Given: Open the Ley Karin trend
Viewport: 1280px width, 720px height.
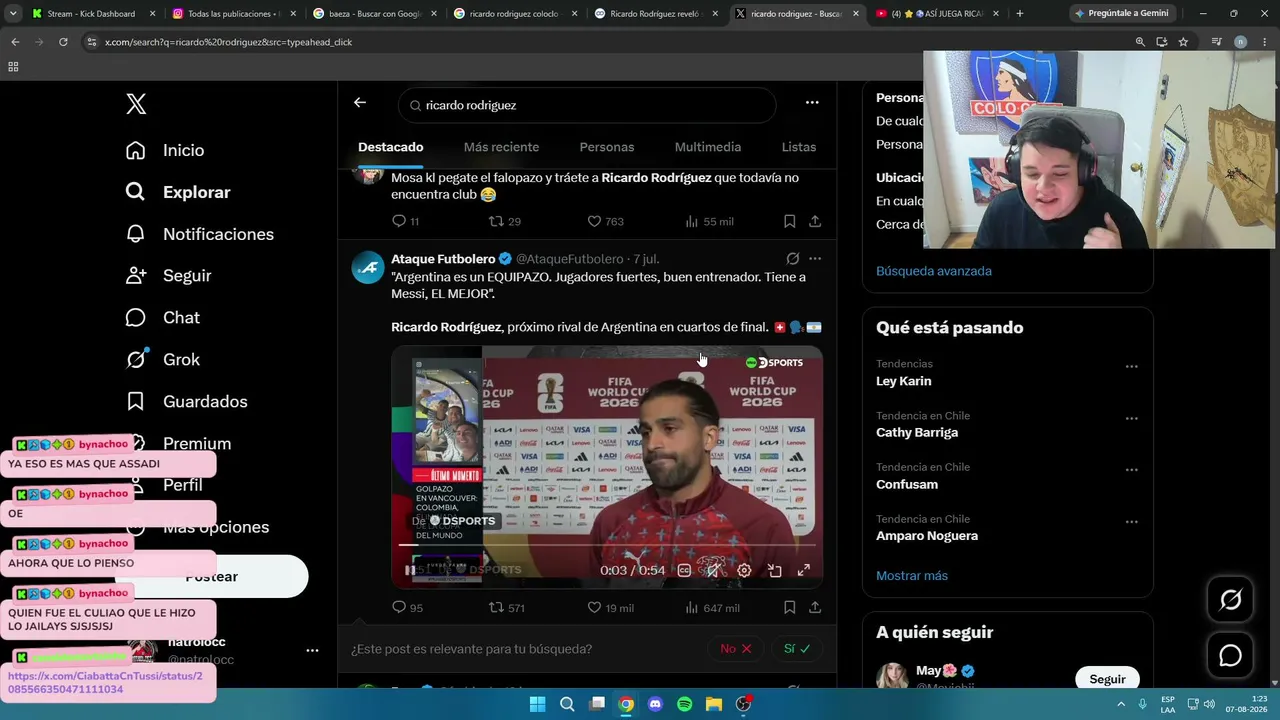Looking at the screenshot, I should pyautogui.click(x=904, y=381).
